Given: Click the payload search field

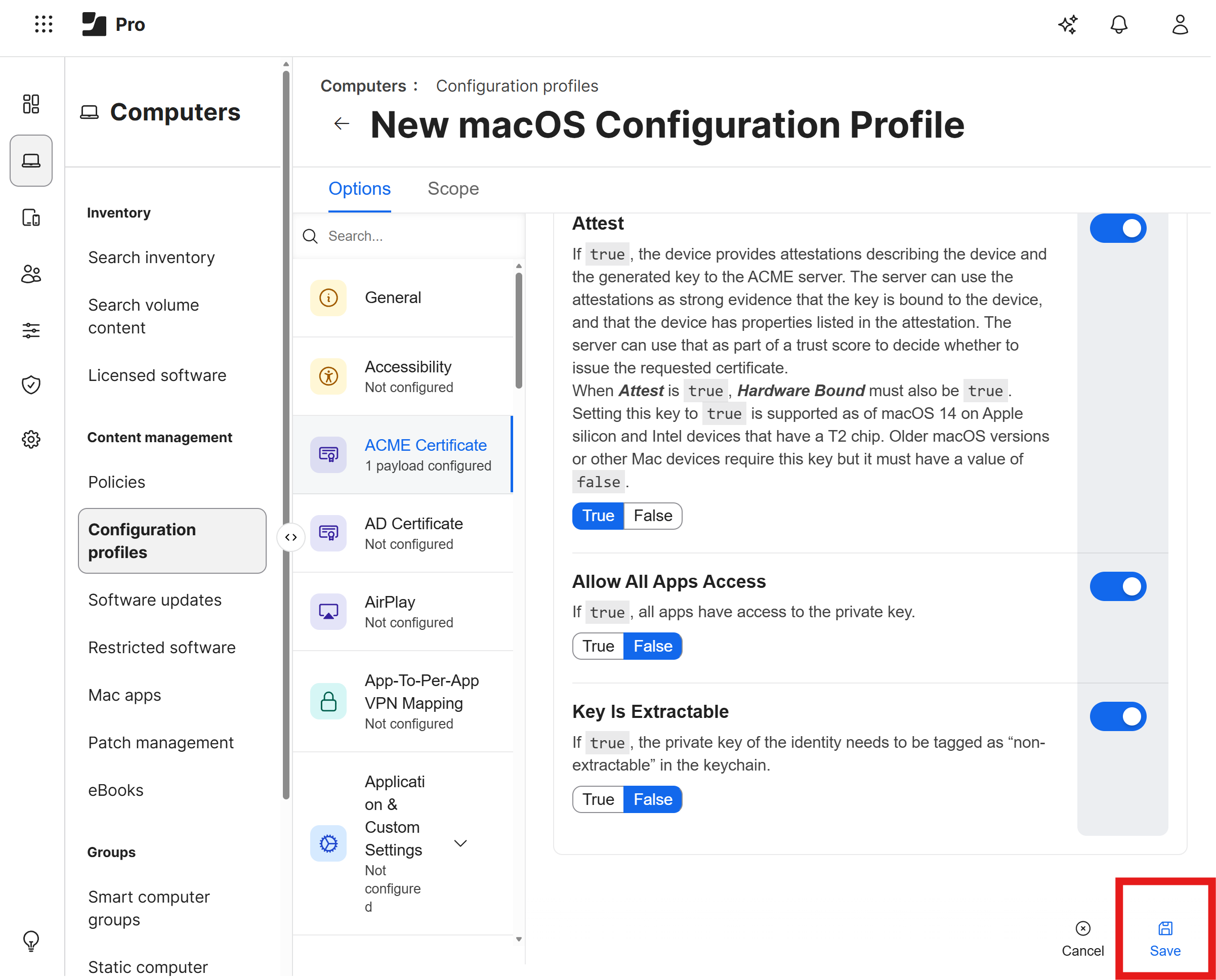Looking at the screenshot, I should coord(409,236).
